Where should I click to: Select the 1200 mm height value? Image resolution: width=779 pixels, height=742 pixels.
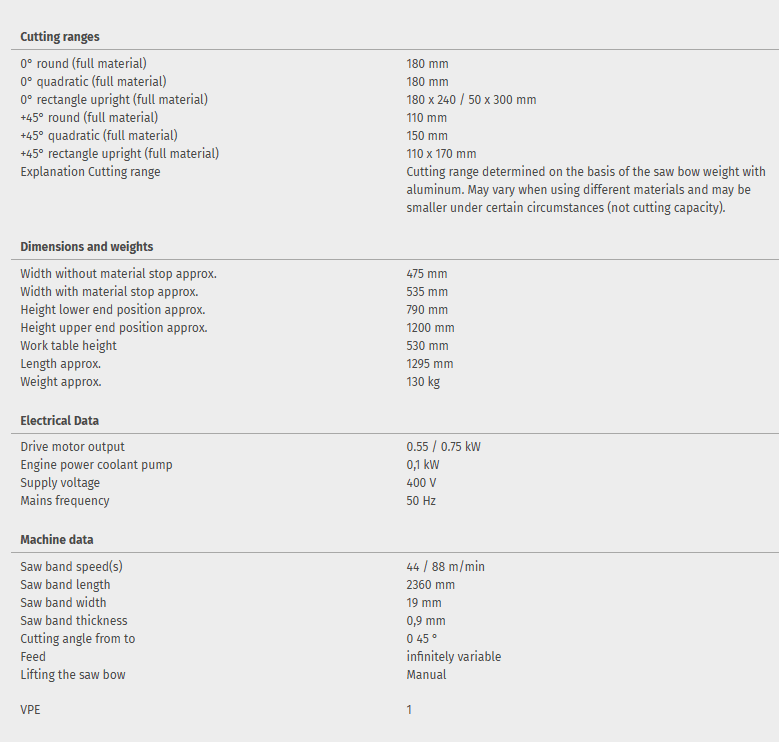point(430,328)
